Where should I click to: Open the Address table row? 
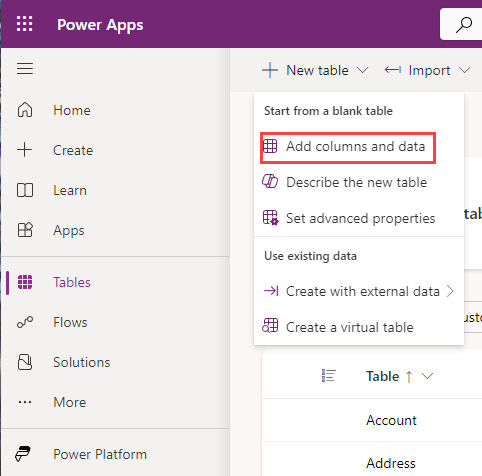tap(391, 463)
